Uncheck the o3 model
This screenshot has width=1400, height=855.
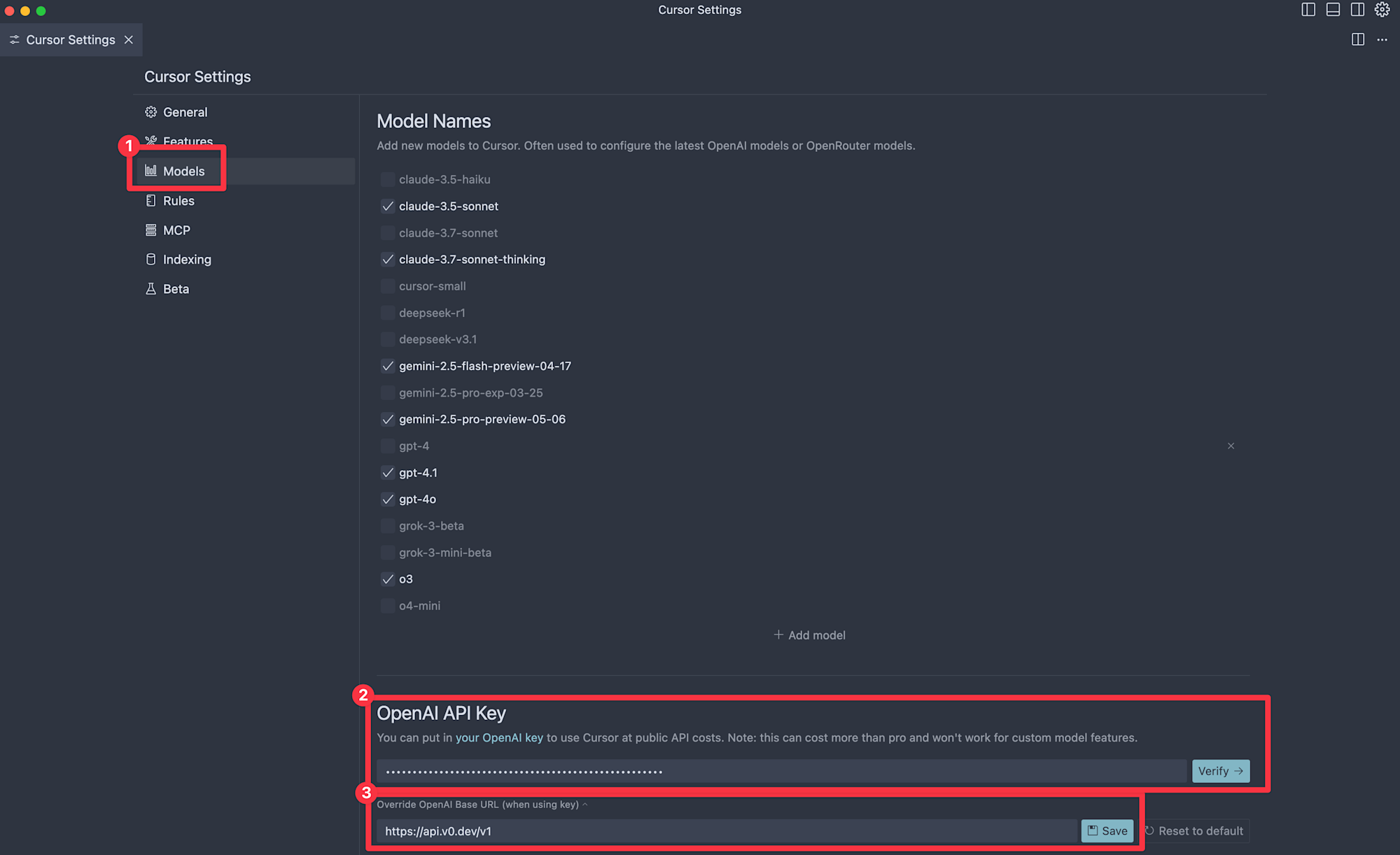(387, 579)
